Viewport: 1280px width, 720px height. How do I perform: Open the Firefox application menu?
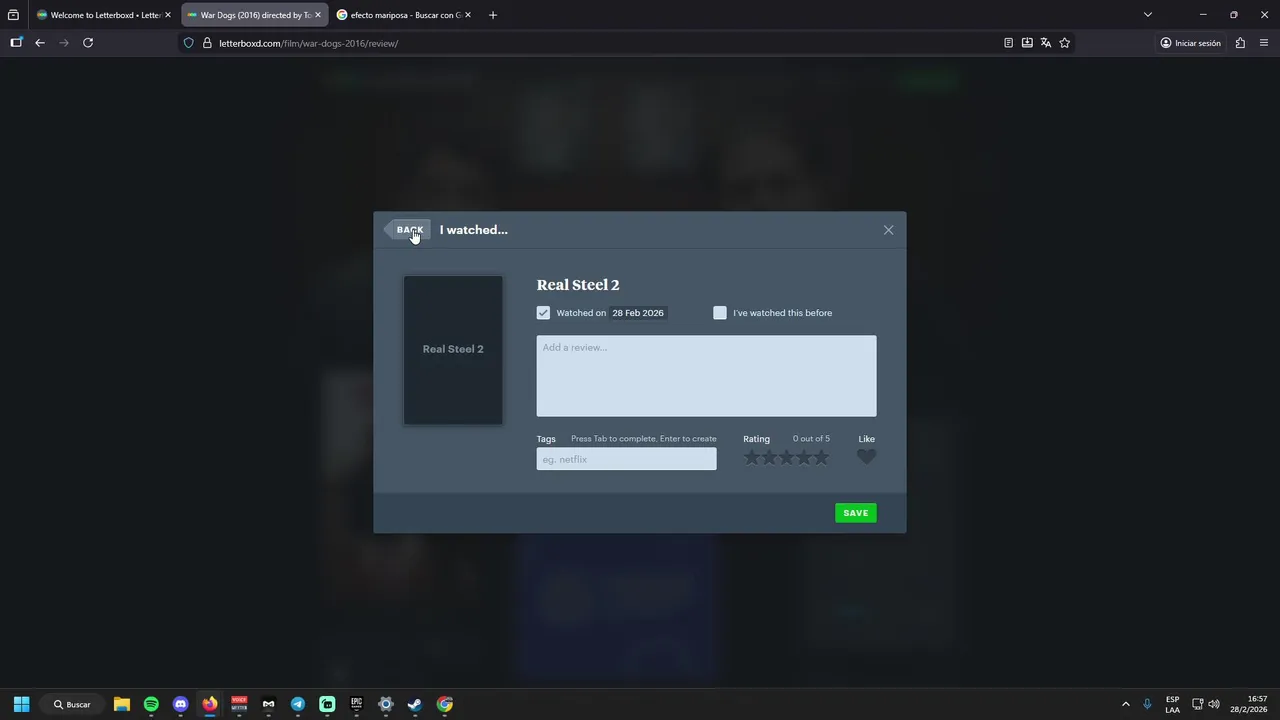point(1264,43)
